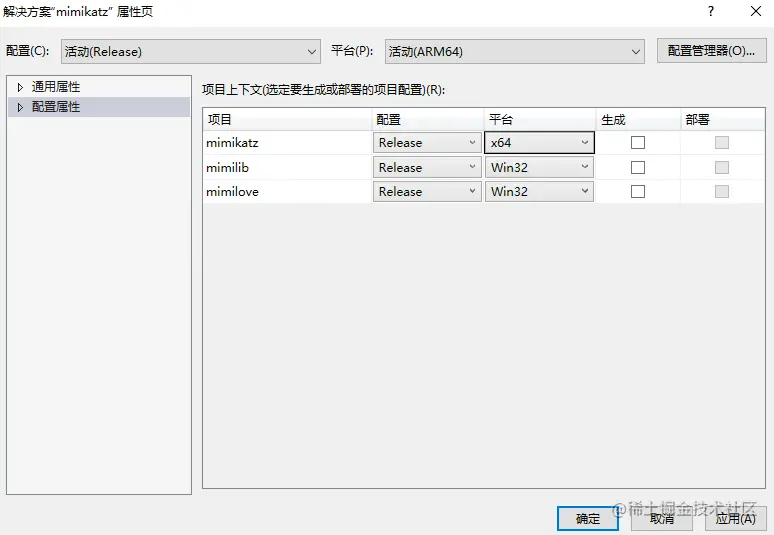This screenshot has height=535, width=774.
Task: Open mimikatz platform x64 dropdown
Action: tap(539, 143)
